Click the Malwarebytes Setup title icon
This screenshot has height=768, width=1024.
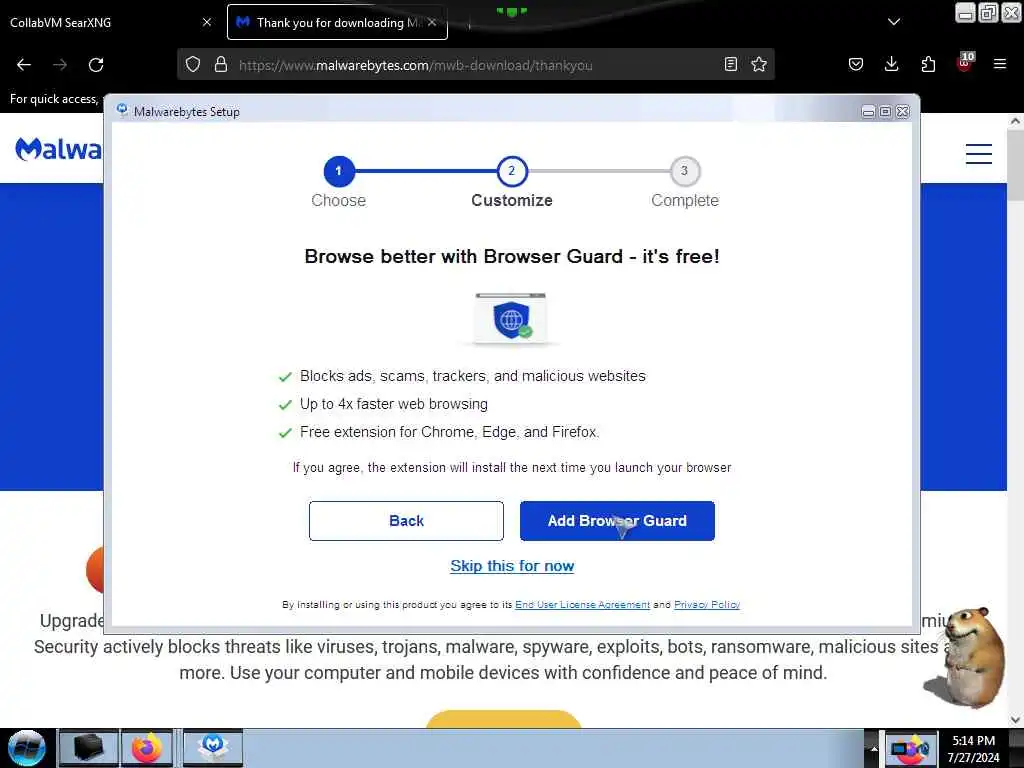tap(122, 110)
